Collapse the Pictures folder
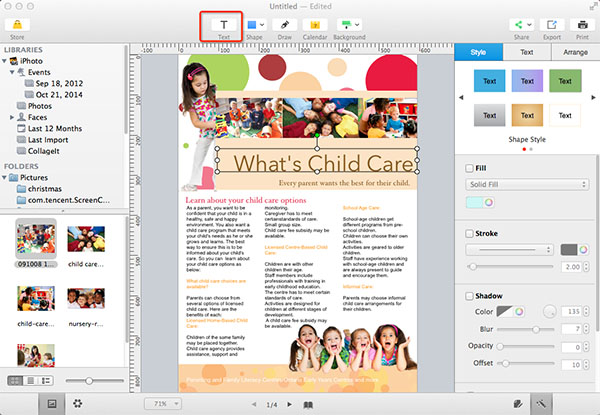Viewport: 600px width, 415px height. pyautogui.click(x=4, y=177)
